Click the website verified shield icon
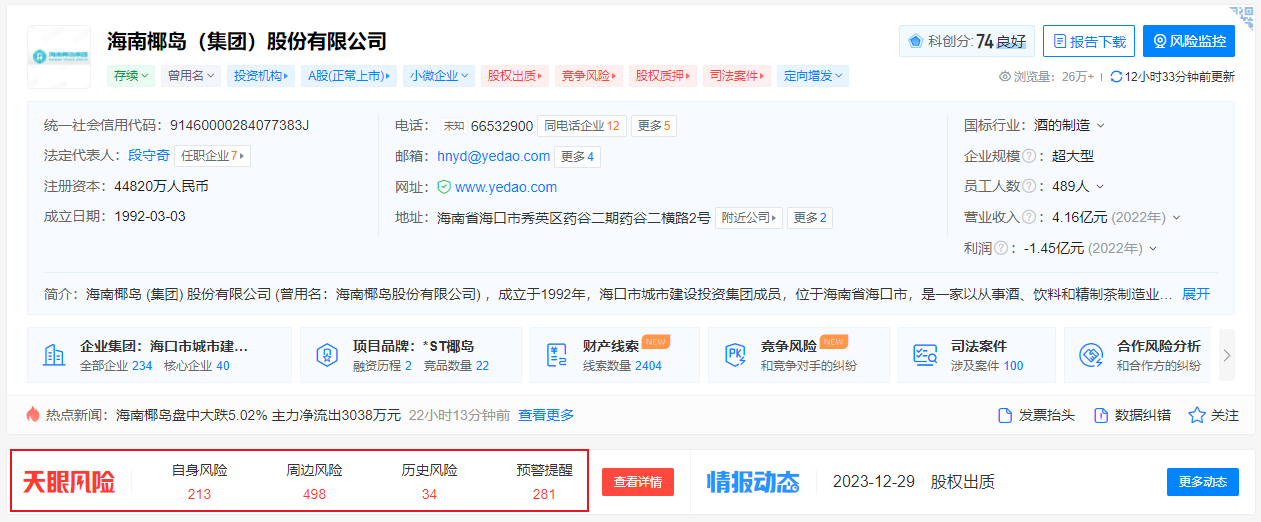1261x522 pixels. [x=444, y=187]
